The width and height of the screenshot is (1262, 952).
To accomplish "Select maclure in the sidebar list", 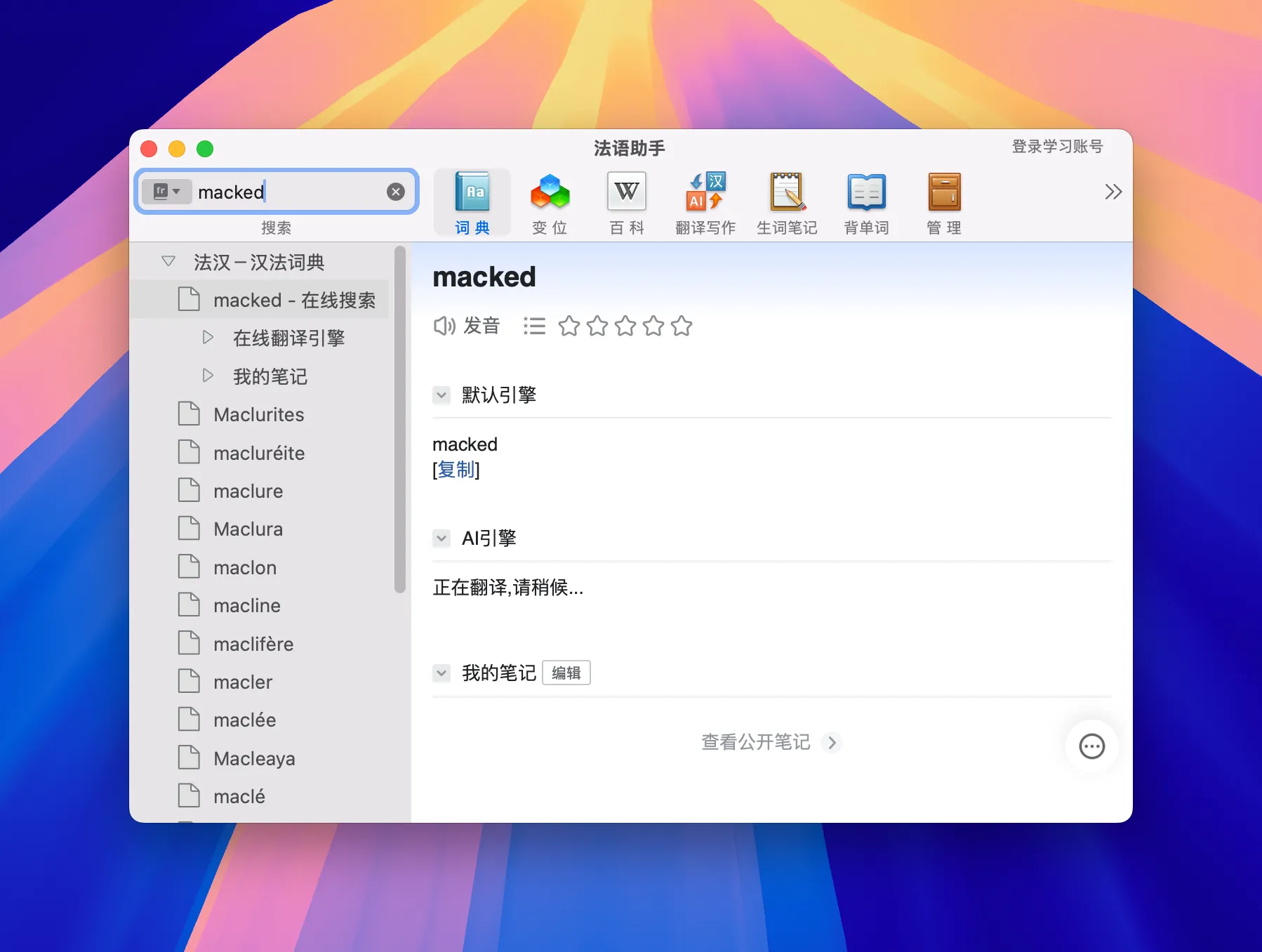I will (x=247, y=491).
